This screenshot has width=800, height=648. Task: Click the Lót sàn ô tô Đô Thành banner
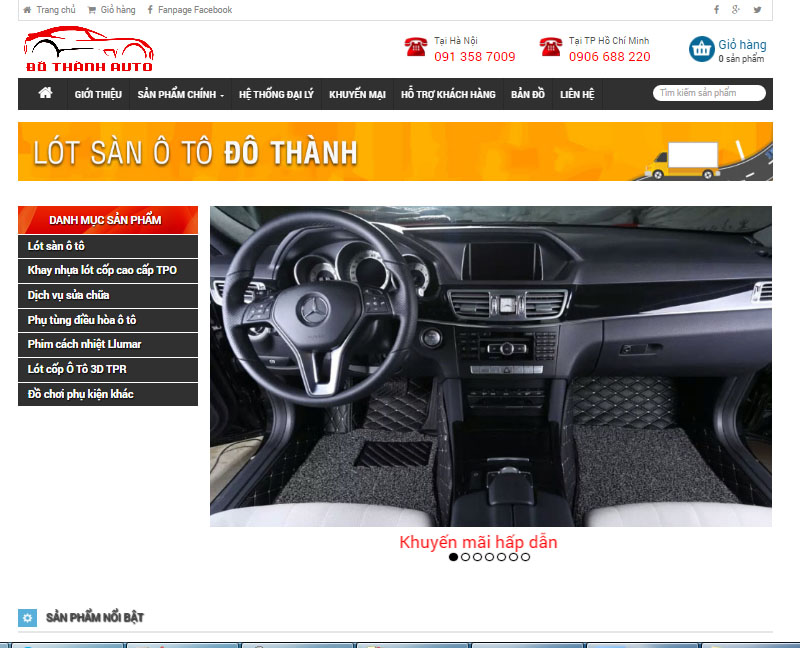(395, 152)
